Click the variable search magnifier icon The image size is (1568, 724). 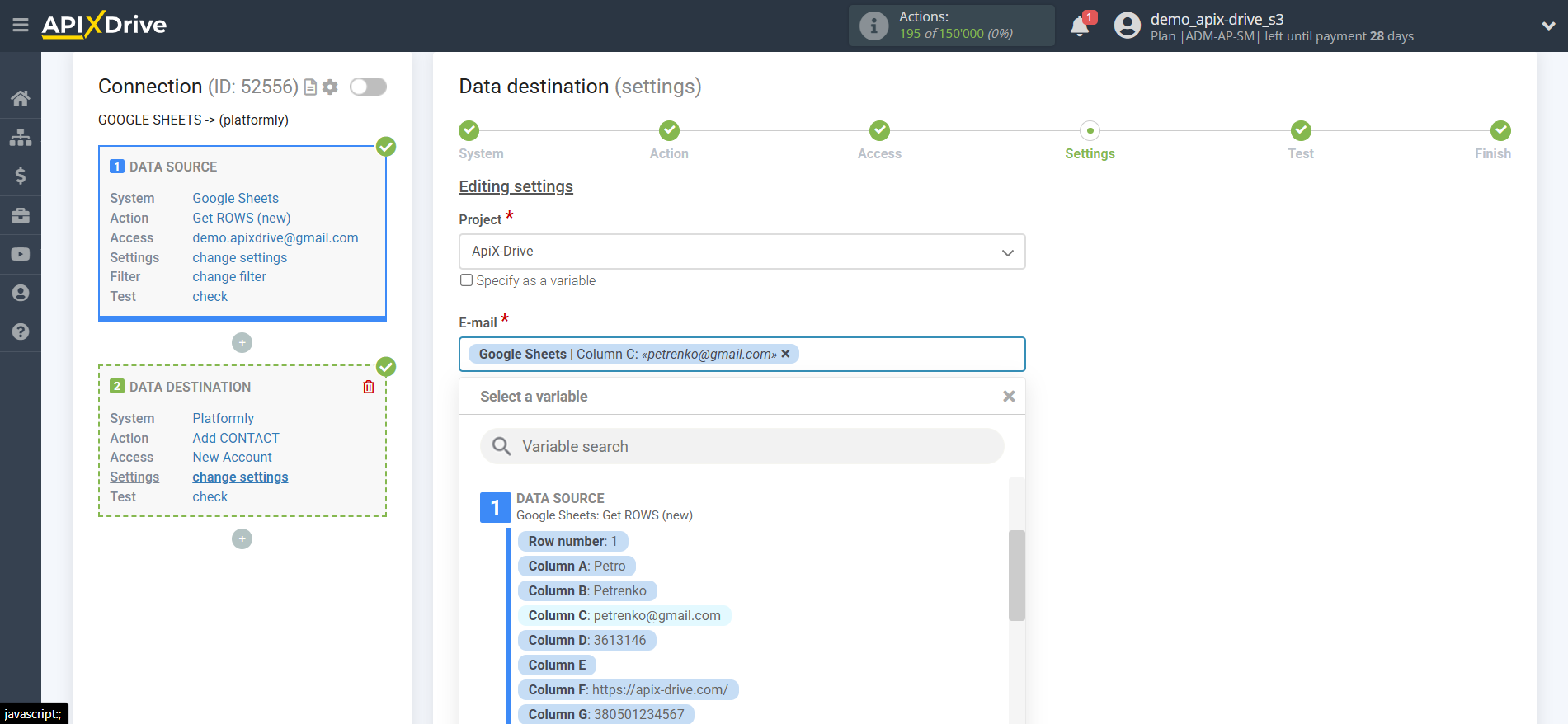coord(501,446)
